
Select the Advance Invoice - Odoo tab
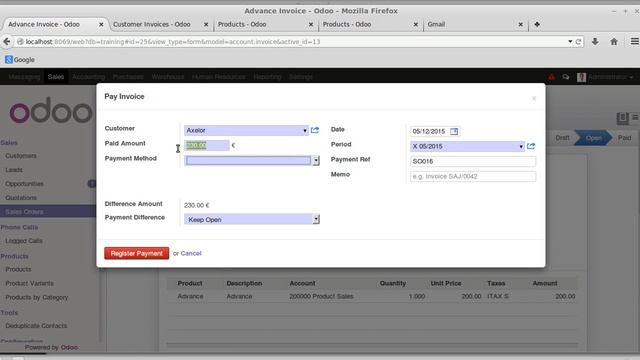44,24
